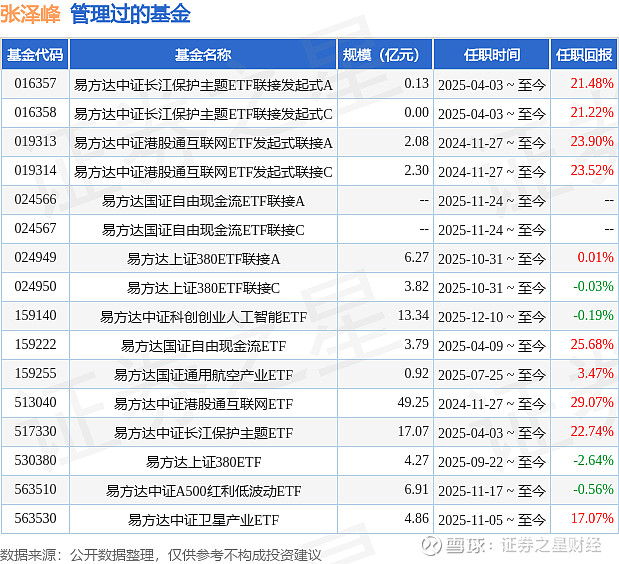
Task: Click the 2025-04-09 ~ 至今 tenure cell
Action: point(492,346)
